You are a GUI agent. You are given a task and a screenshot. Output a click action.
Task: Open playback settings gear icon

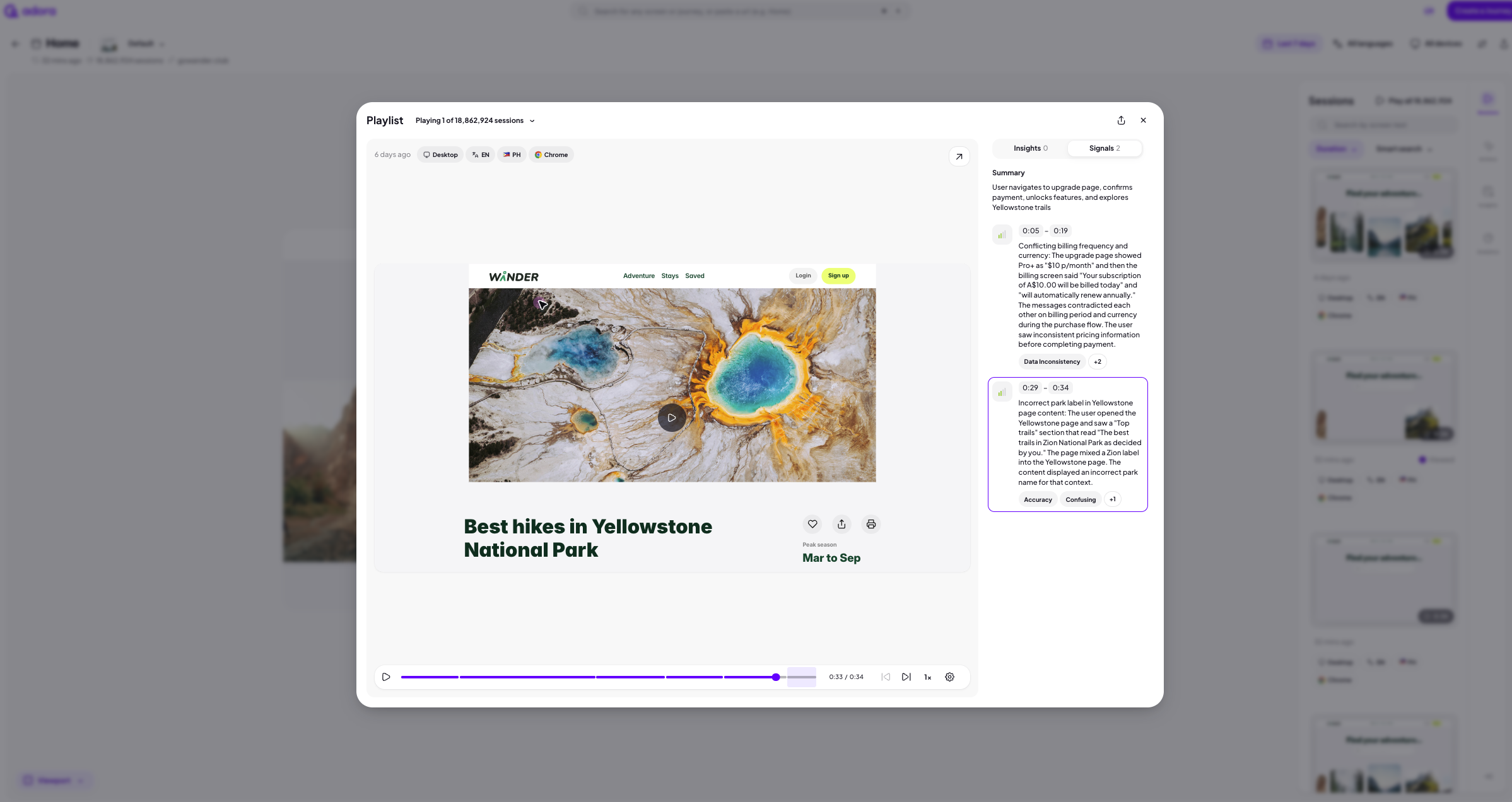tap(949, 677)
